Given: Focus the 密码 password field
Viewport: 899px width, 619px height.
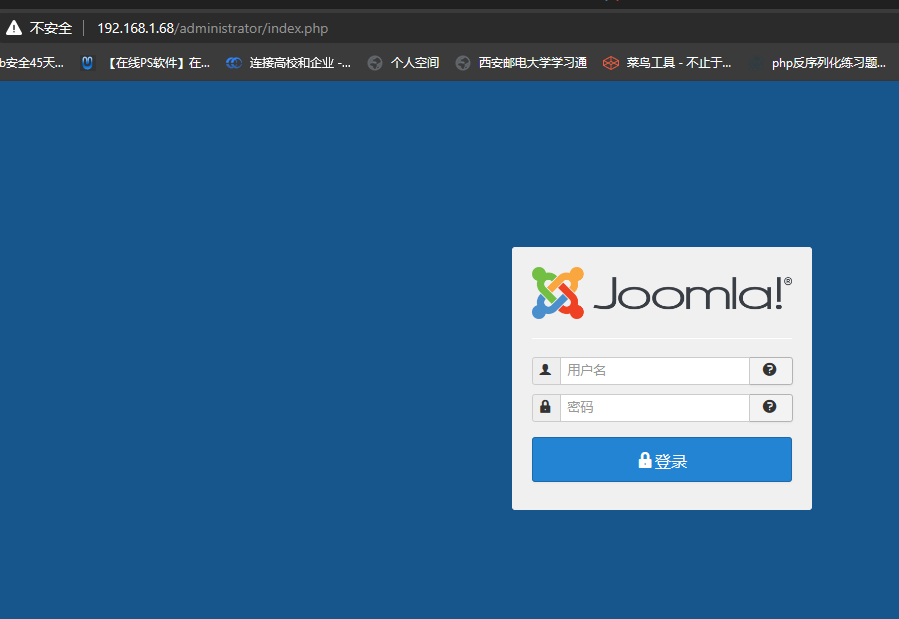Looking at the screenshot, I should (655, 408).
